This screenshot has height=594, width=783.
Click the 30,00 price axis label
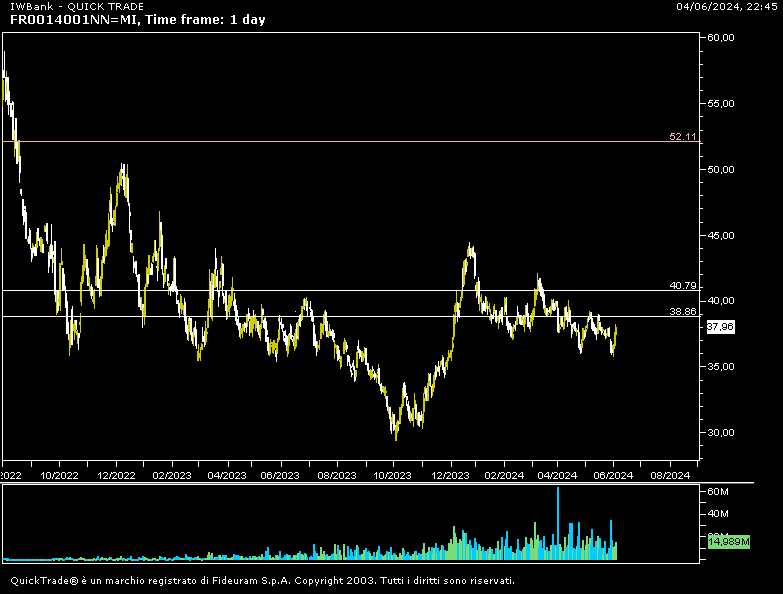click(x=721, y=432)
